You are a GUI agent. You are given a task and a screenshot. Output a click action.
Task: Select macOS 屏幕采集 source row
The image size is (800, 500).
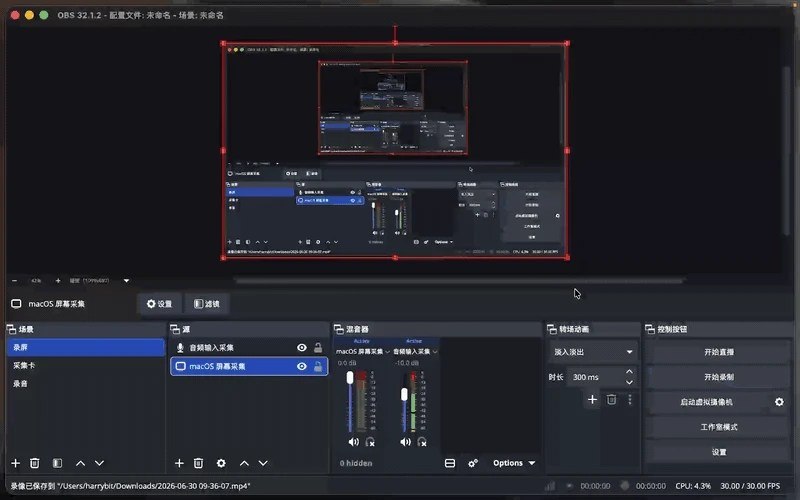click(249, 366)
